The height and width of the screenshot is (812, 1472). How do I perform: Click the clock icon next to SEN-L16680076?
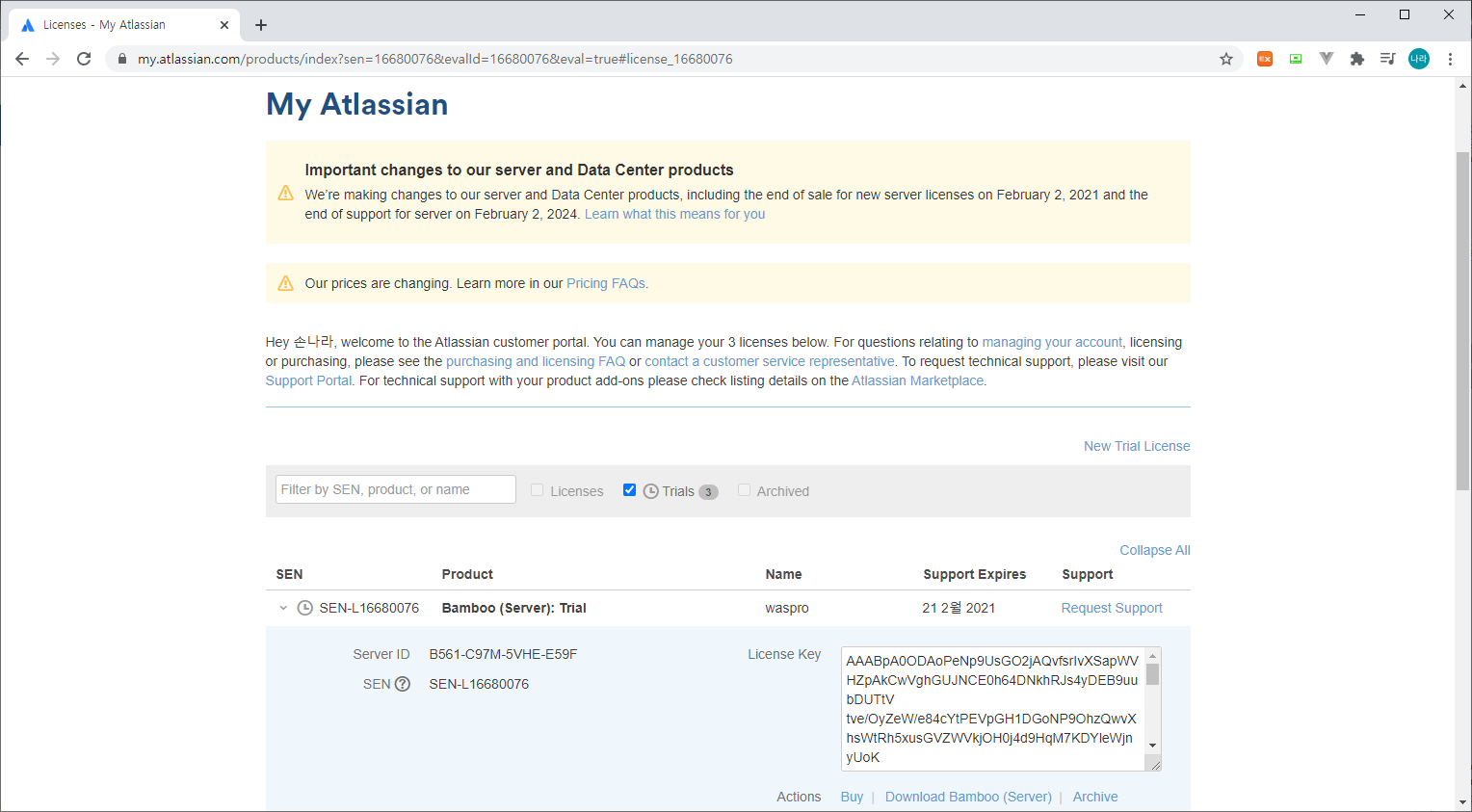point(305,608)
